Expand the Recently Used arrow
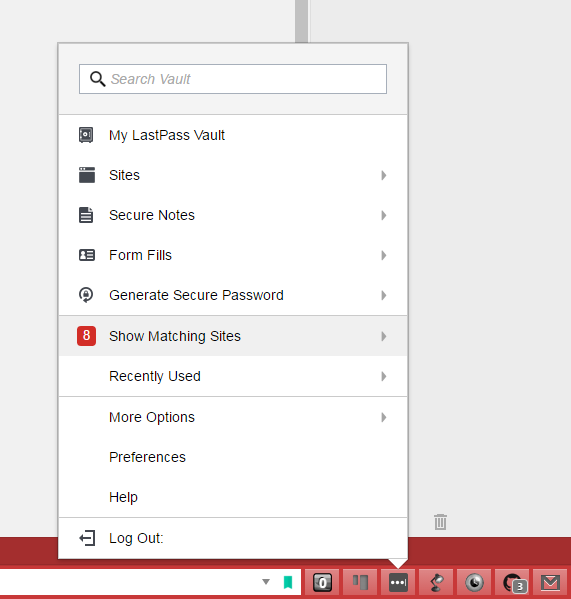Screen dimensions: 571x599 pyautogui.click(x=384, y=376)
